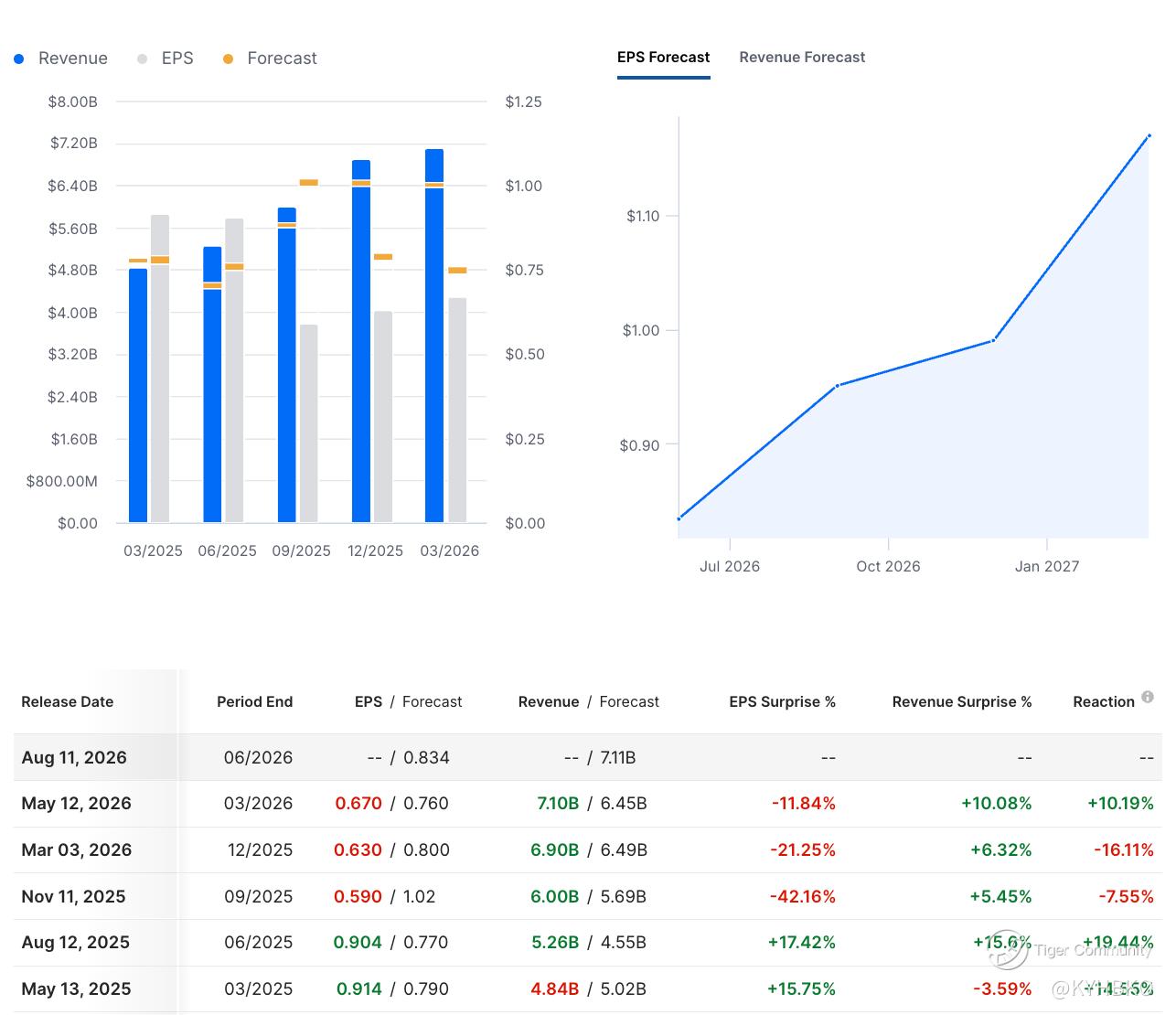The height and width of the screenshot is (1015, 1176).
Task: Click the 12/2025 orange EPS forecast marker
Action: pyautogui.click(x=383, y=257)
